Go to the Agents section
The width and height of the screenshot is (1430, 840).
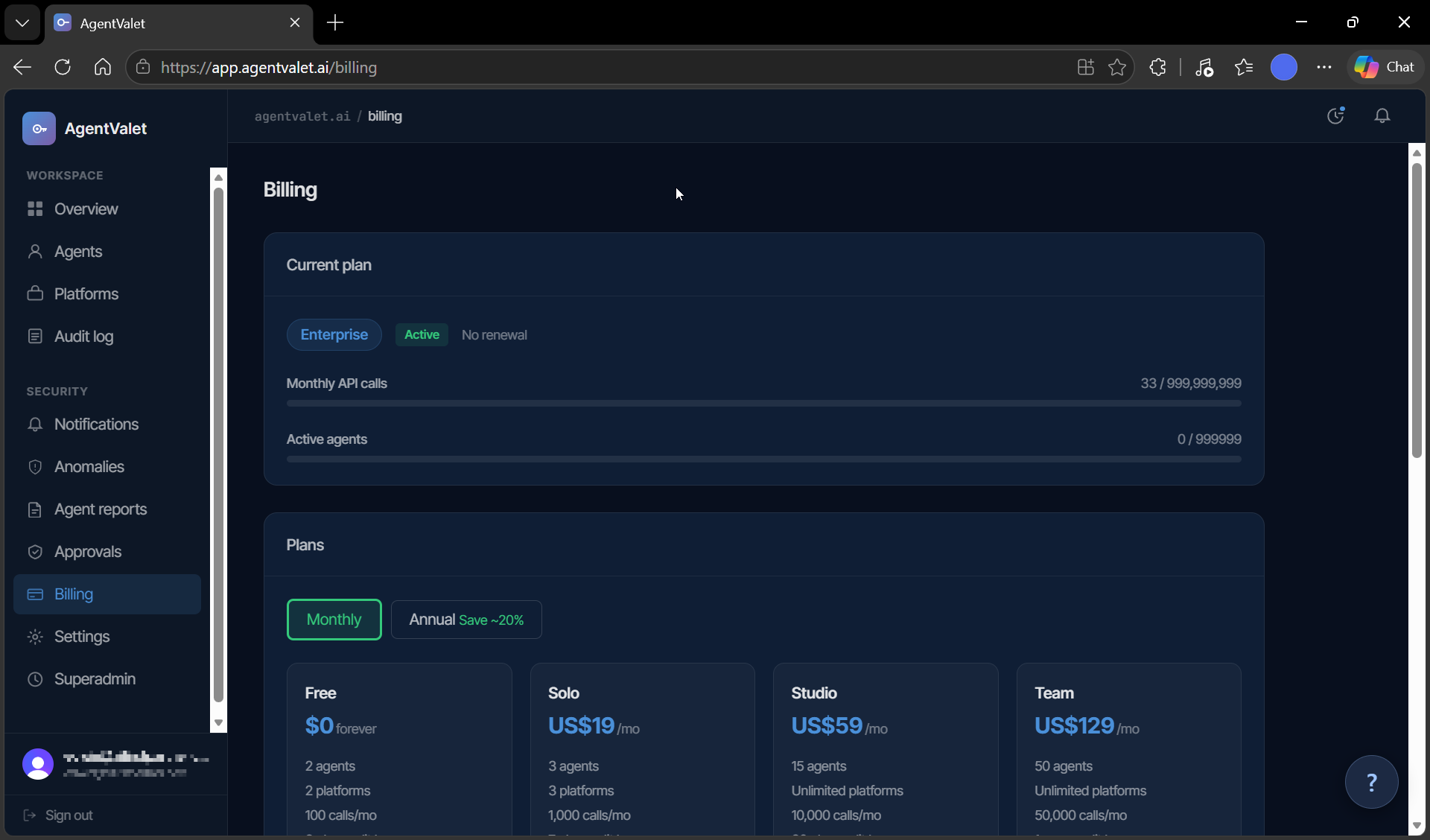(107, 252)
